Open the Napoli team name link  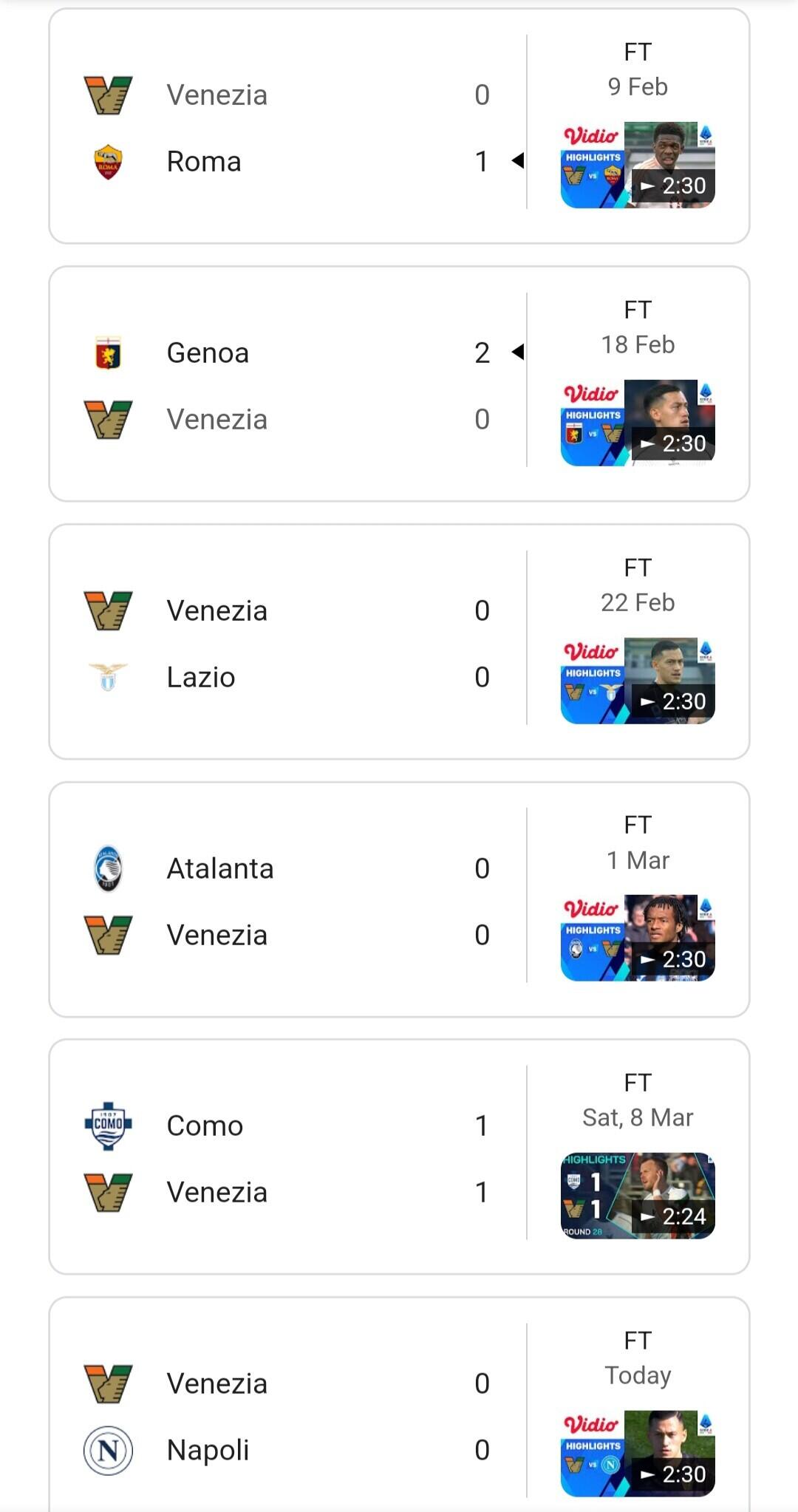pyautogui.click(x=208, y=1450)
